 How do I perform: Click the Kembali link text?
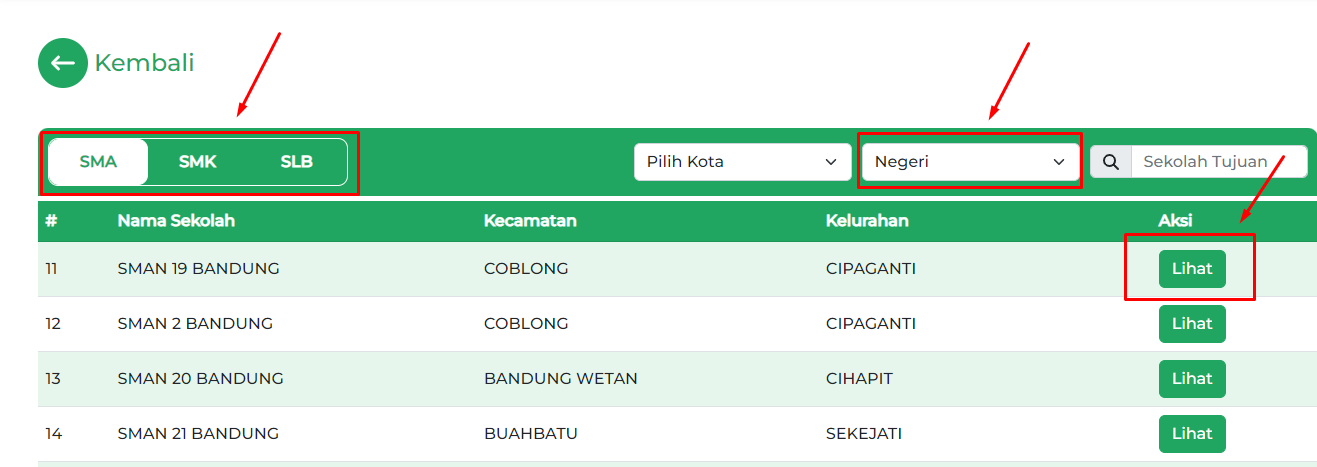pyautogui.click(x=144, y=63)
